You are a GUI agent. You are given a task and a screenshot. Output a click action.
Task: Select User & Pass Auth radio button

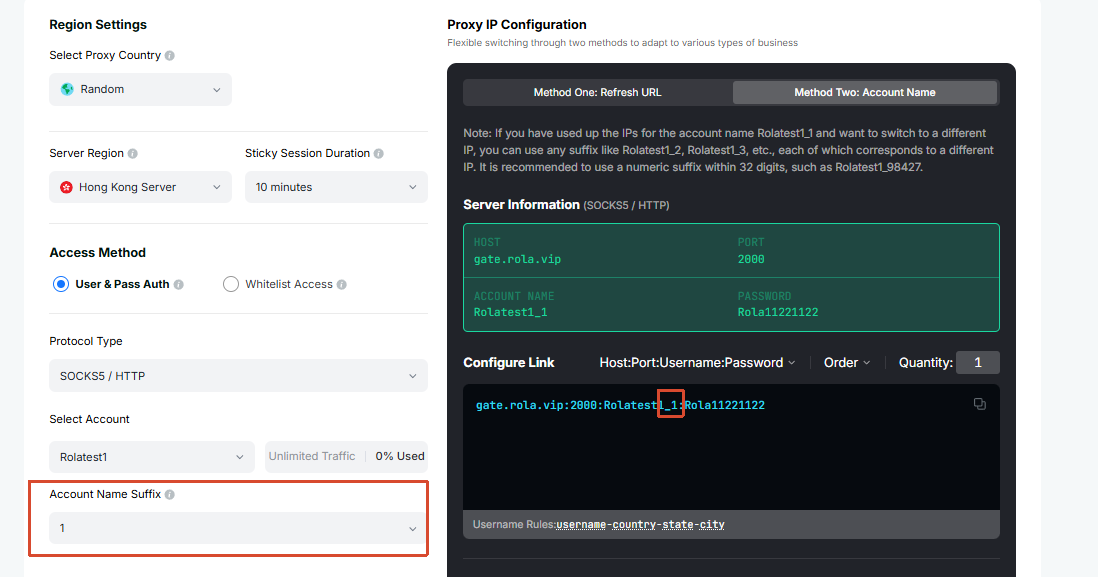[61, 284]
